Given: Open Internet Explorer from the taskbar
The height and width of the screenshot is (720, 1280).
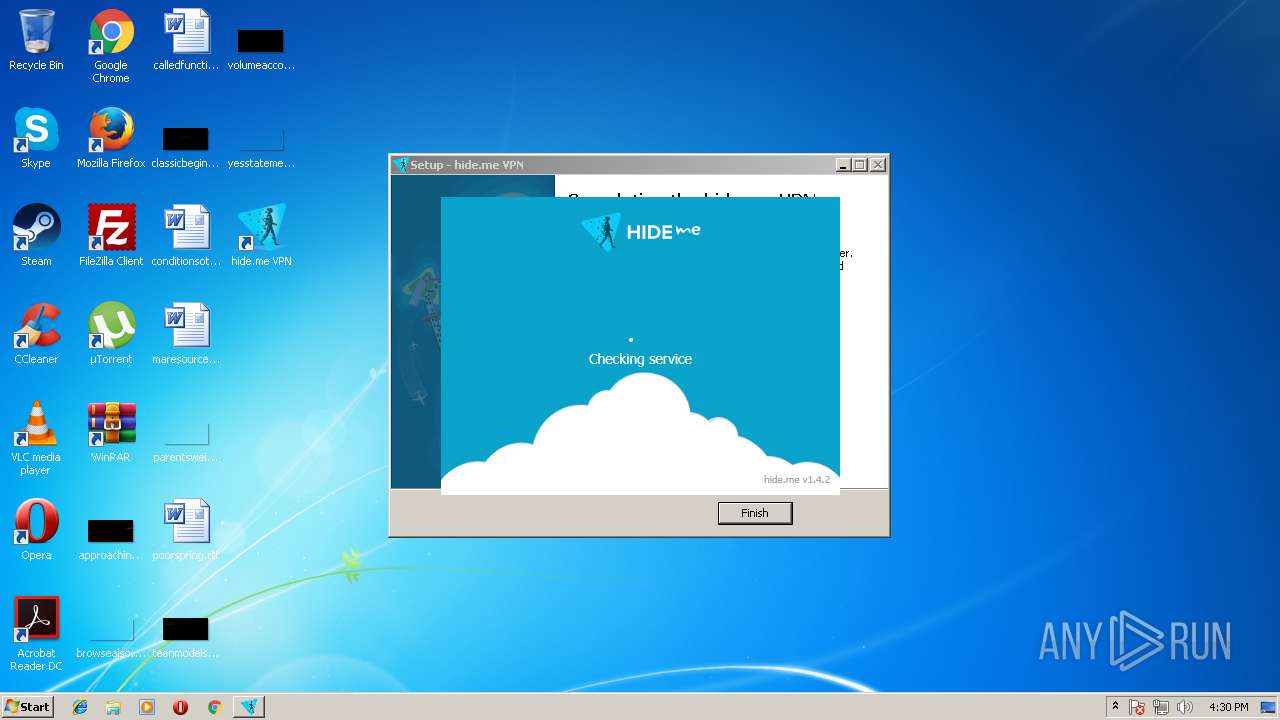Looking at the screenshot, I should click(80, 707).
